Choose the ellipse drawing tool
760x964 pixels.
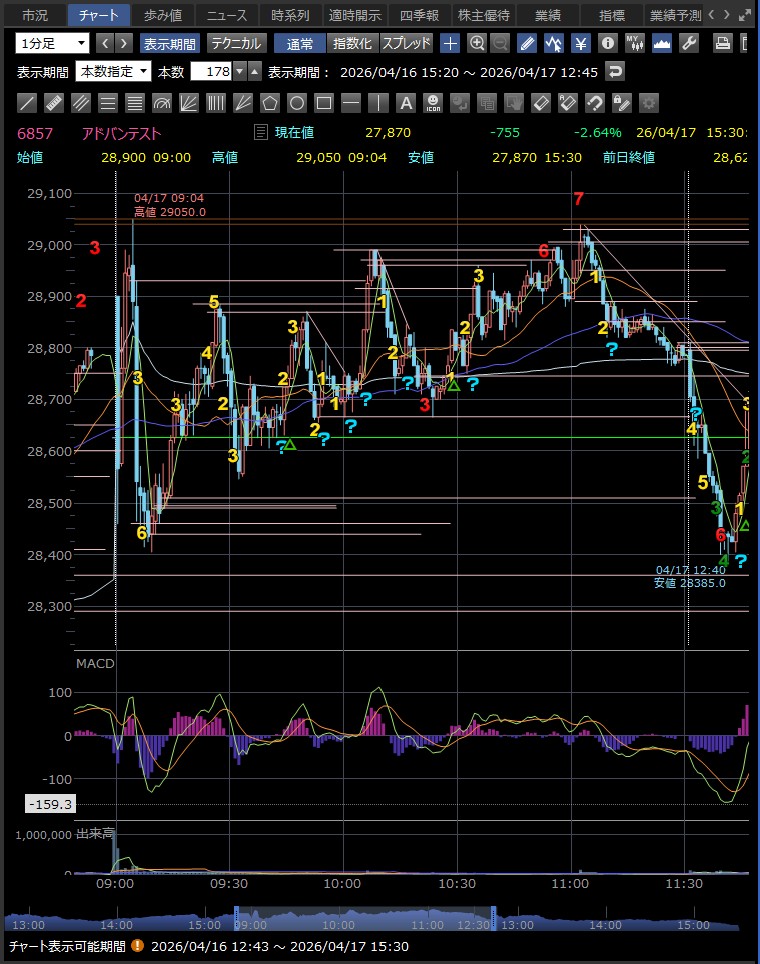297,103
